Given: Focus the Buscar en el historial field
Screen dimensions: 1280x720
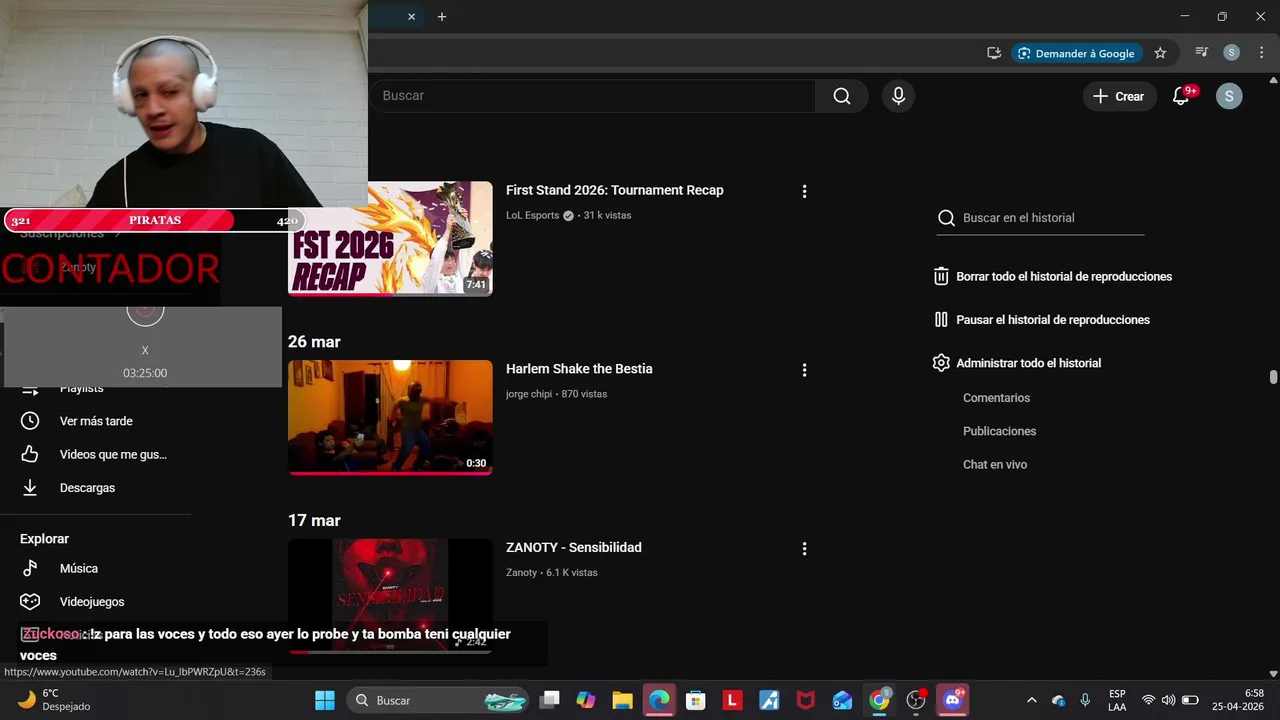Looking at the screenshot, I should point(1052,218).
